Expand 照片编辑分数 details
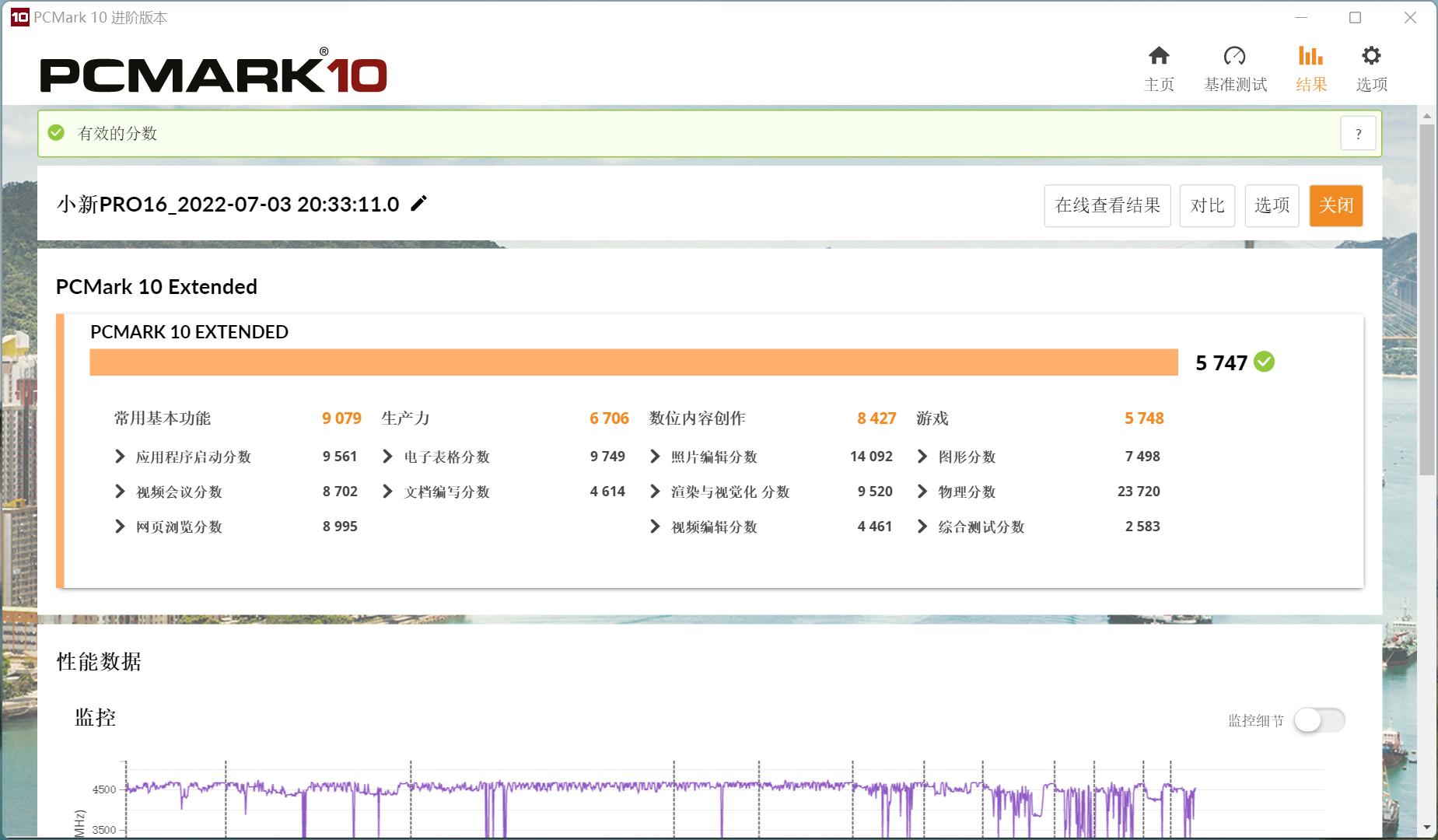The image size is (1438, 840). coord(655,457)
